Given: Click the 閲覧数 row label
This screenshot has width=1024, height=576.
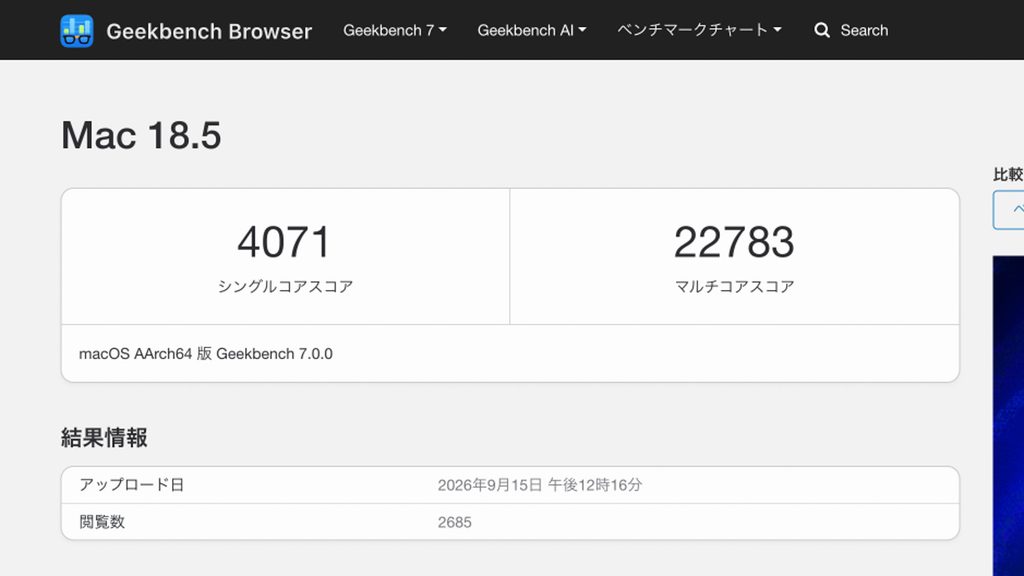Looking at the screenshot, I should pos(102,522).
